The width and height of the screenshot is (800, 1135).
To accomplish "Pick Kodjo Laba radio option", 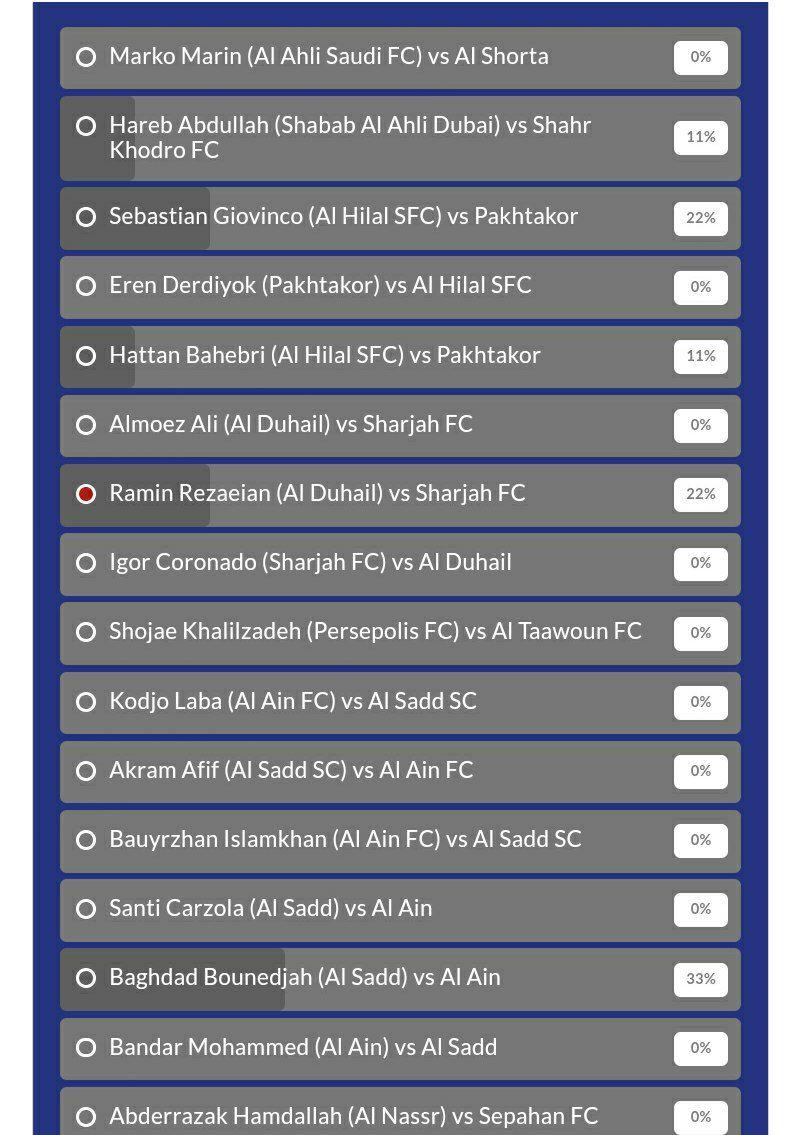I will pos(87,702).
